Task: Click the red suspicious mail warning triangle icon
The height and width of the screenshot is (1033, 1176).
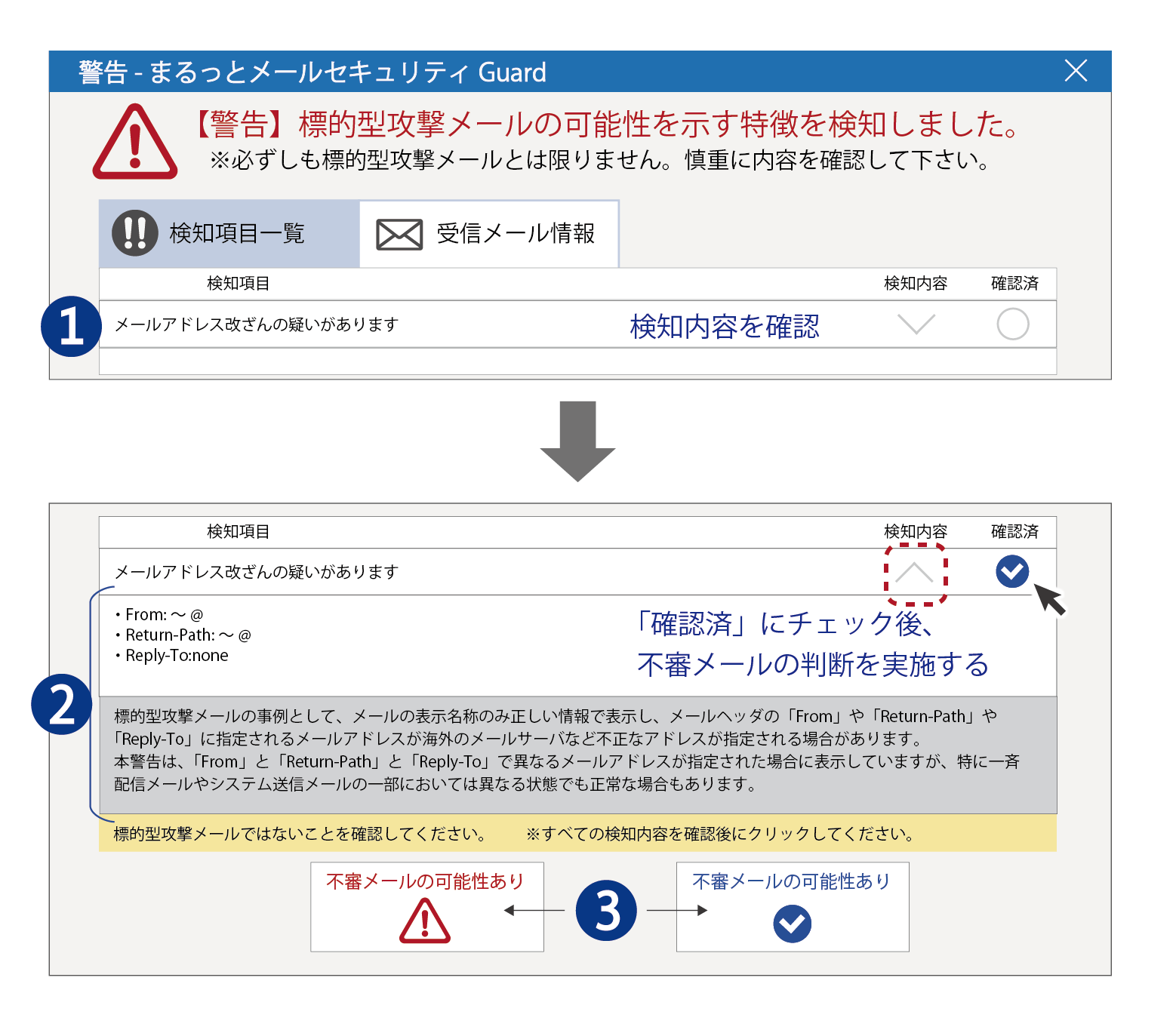Action: 425,923
